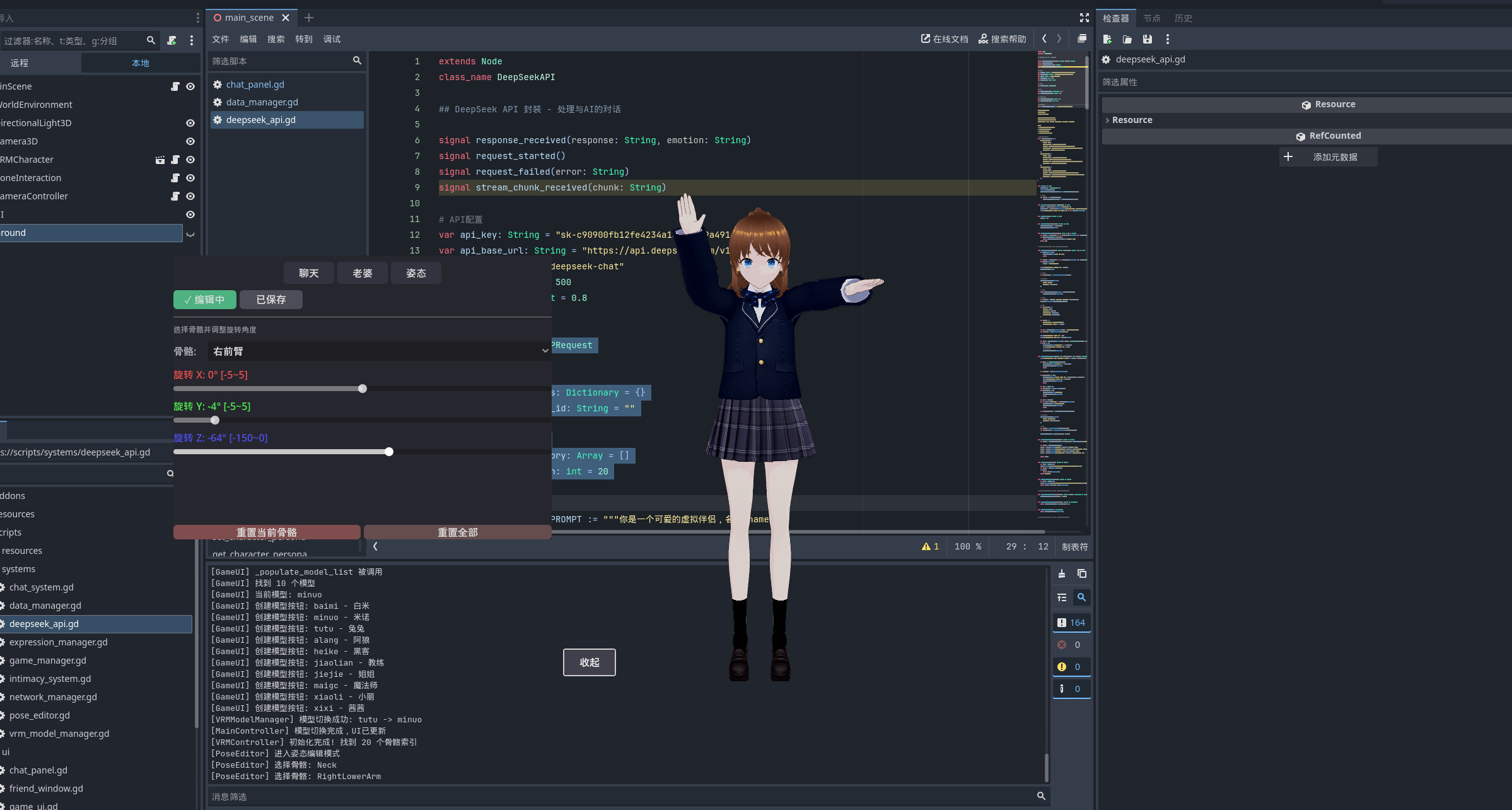1512x810 pixels.
Task: Navigate back in script history with the arrow
Action: pyautogui.click(x=1044, y=38)
